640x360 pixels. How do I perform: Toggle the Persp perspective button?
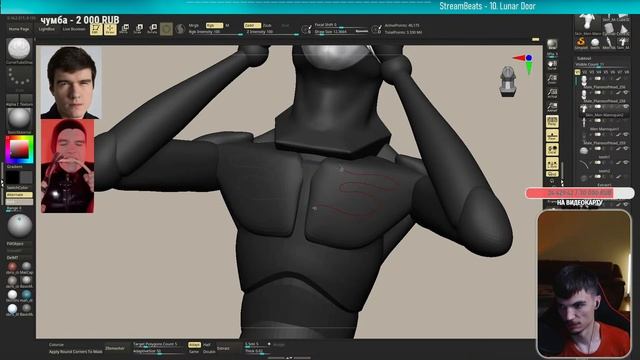(552, 122)
